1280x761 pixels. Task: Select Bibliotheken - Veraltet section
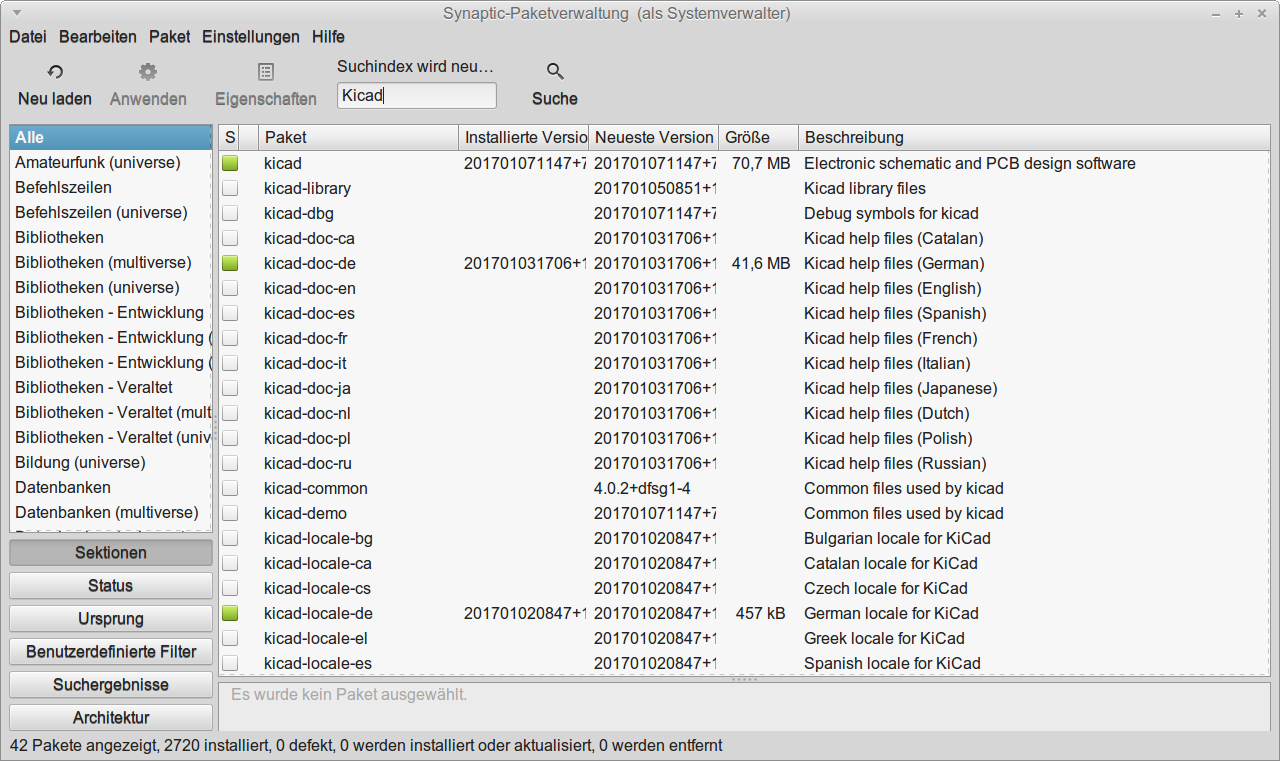110,388
